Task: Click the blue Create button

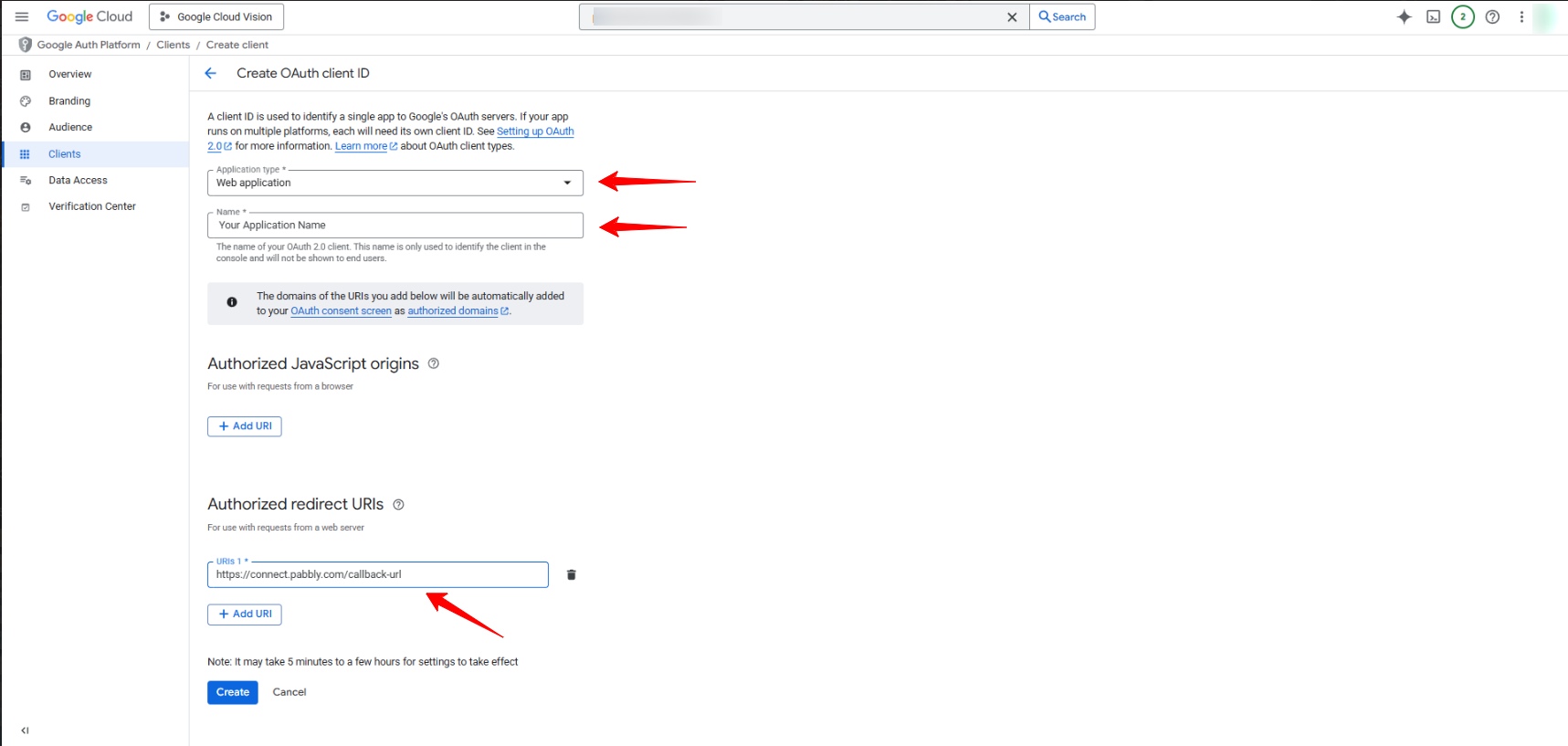Action: tap(232, 692)
